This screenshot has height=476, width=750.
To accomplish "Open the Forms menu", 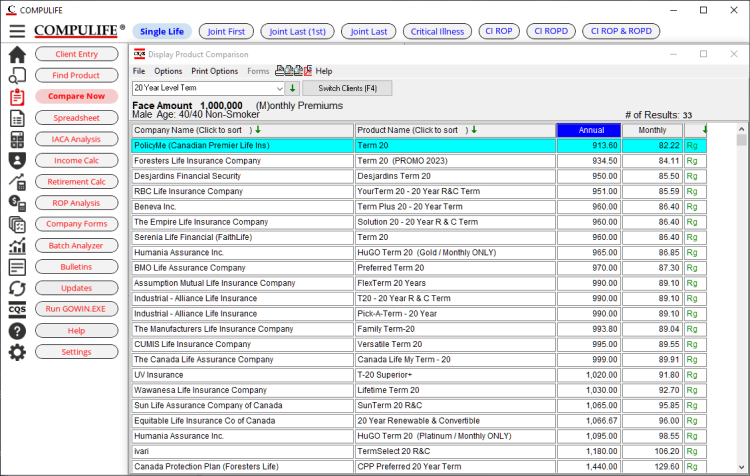I will pyautogui.click(x=258, y=71).
